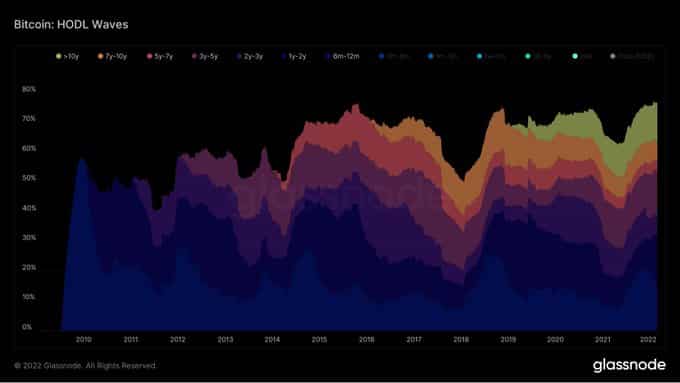
Task: Click the 2021 x-axis label
Action: click(x=602, y=340)
